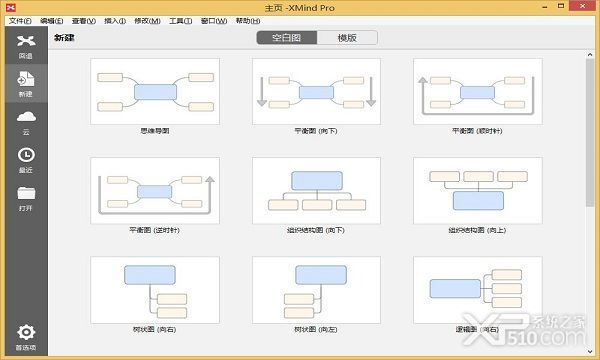Choose the 树状图 (向右) template

click(155, 290)
